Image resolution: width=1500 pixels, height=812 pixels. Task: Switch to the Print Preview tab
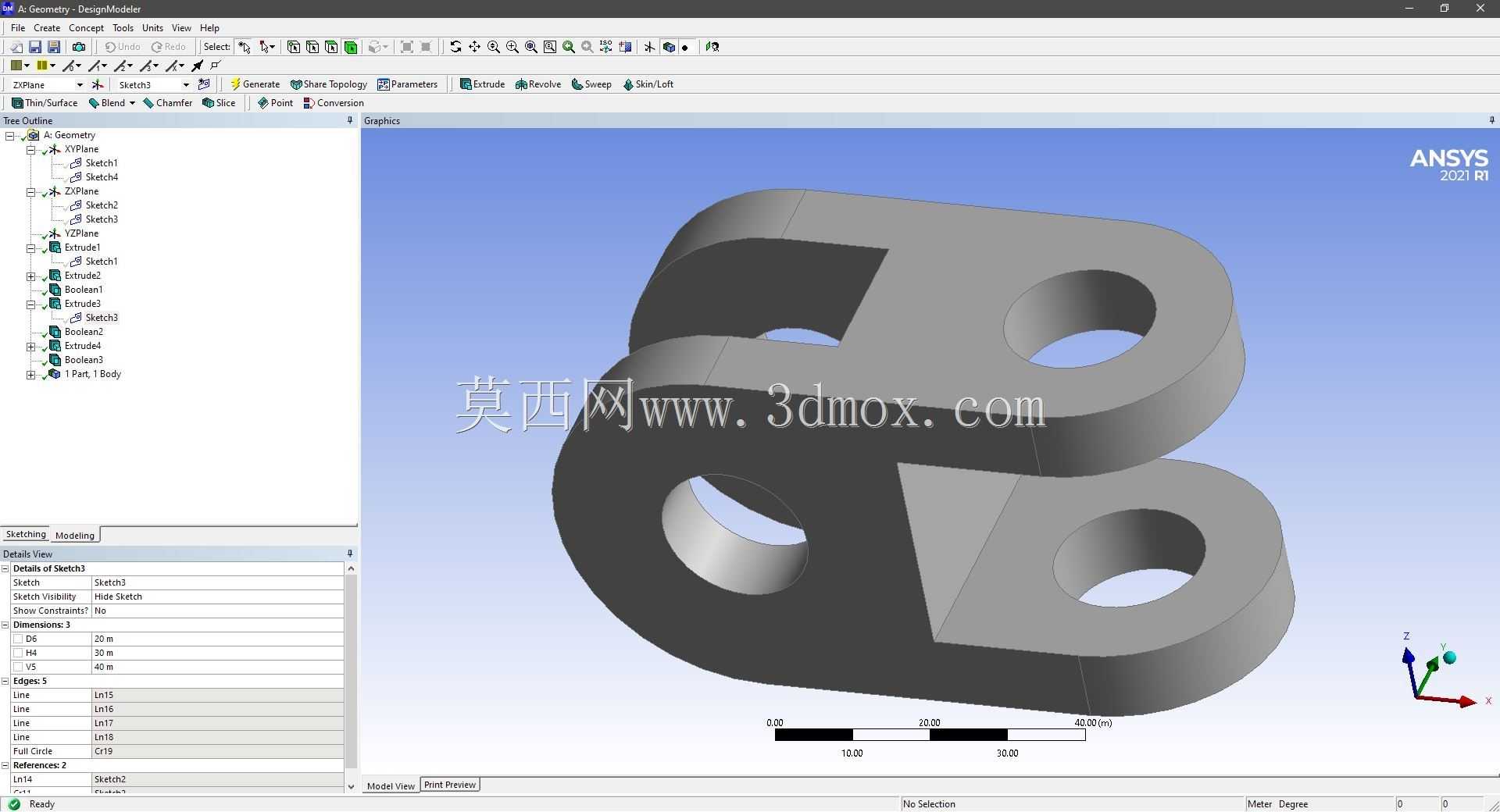click(450, 785)
